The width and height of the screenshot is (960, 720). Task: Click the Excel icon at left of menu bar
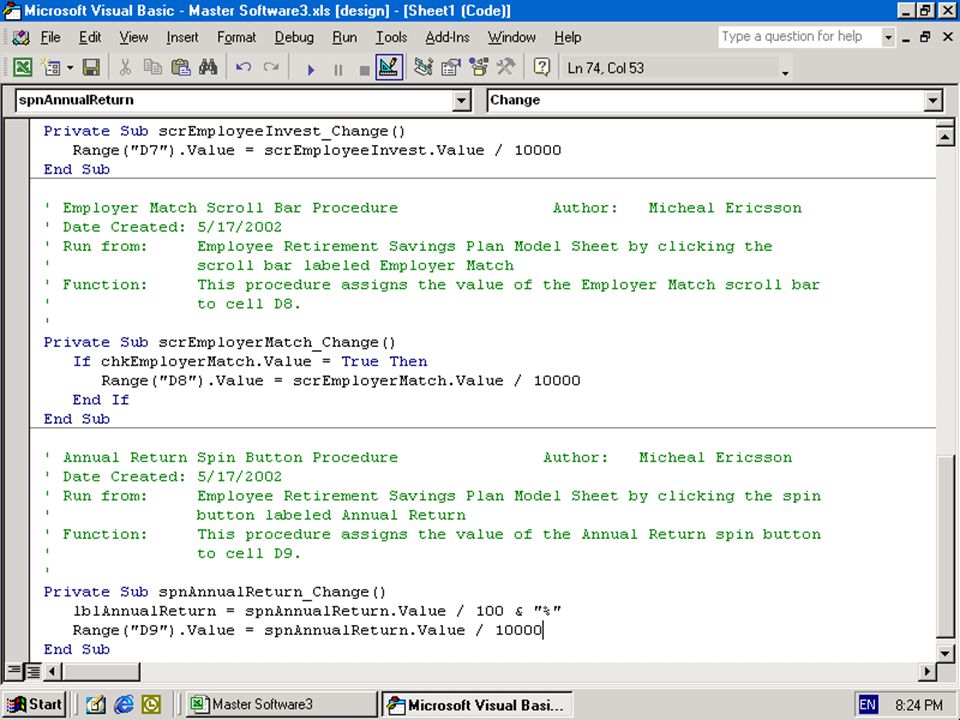[x=21, y=37]
